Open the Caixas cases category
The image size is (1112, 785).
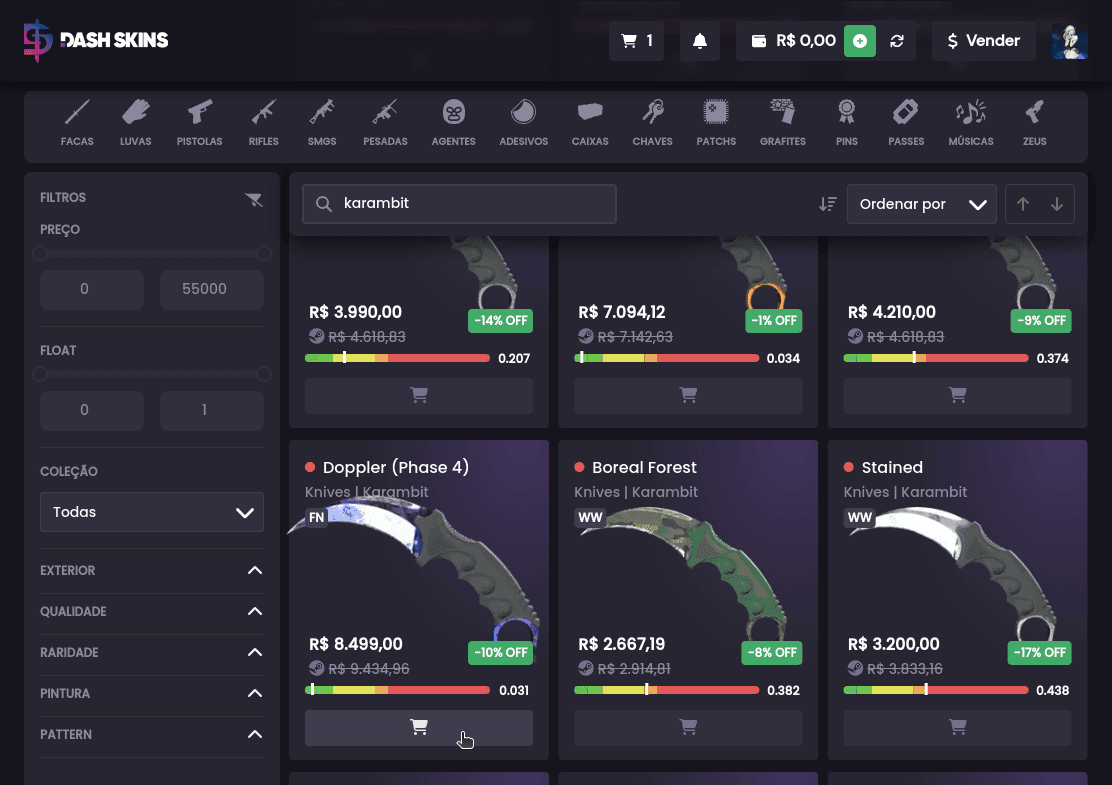click(x=590, y=123)
